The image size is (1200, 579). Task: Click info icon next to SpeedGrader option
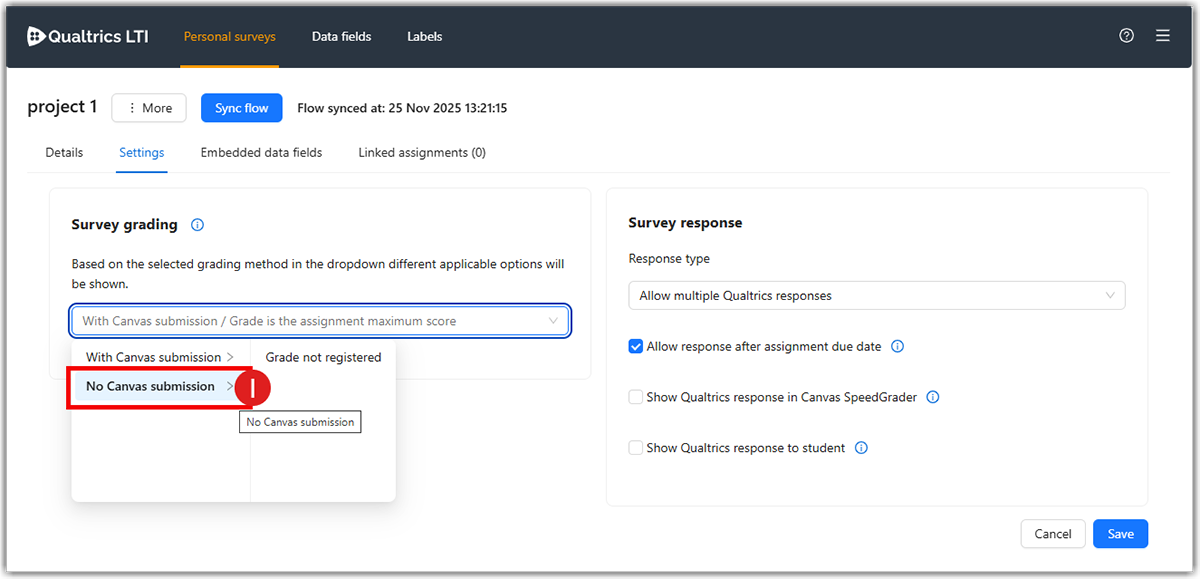coord(933,397)
